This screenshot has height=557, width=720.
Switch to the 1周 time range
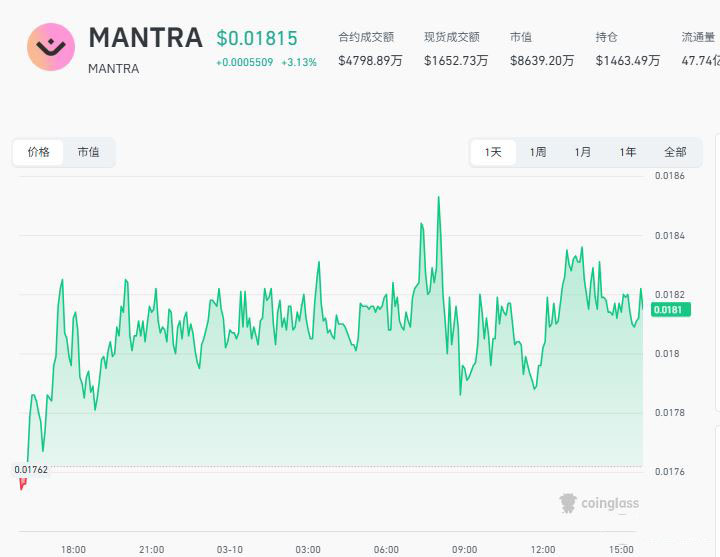coord(538,152)
